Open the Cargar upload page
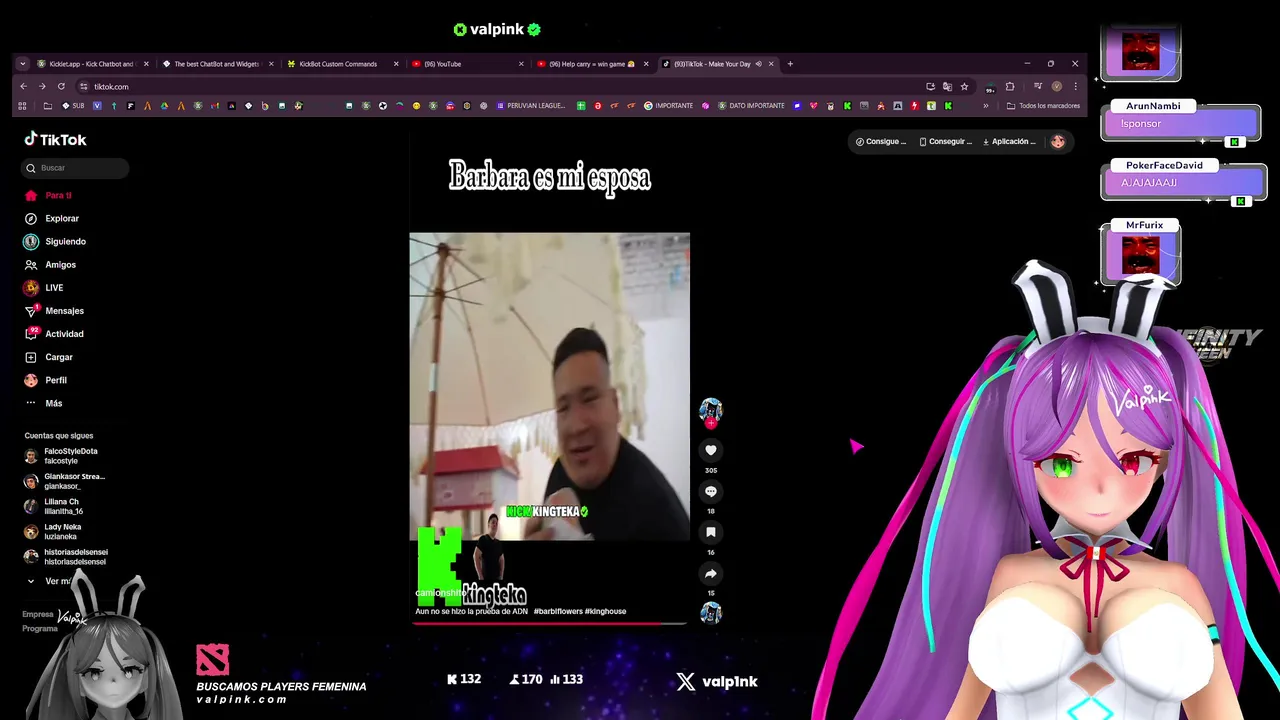Screen dimensions: 1280x720 [x=49, y=356]
